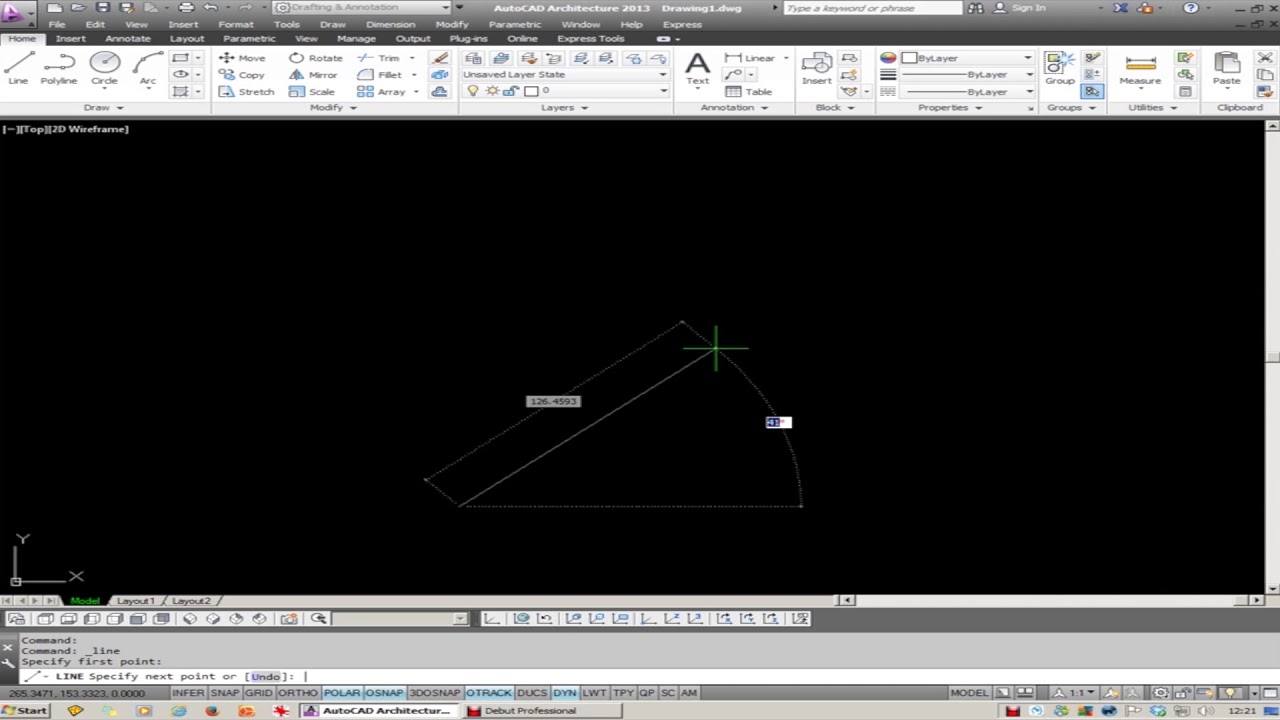Click the Move tool

[242, 58]
